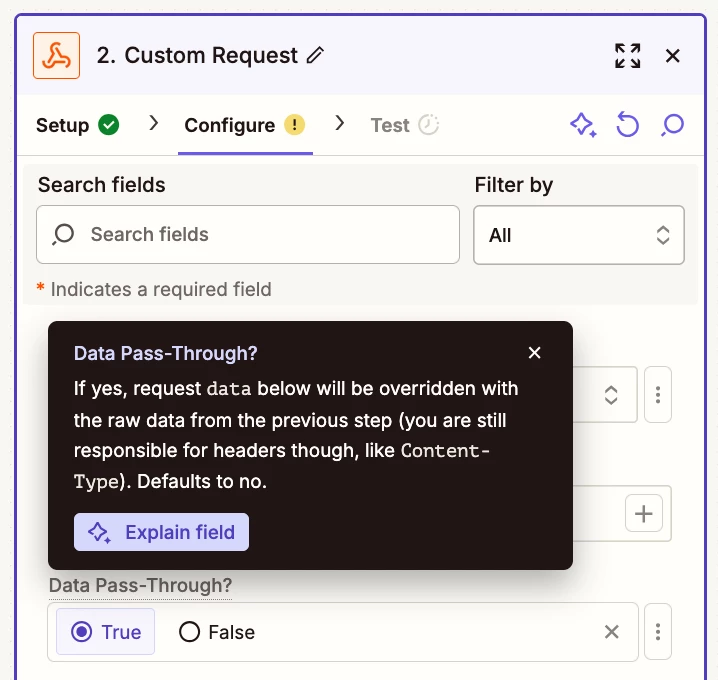Viewport: 718px width, 680px height.
Task: Go to the Setup tab
Action: (x=77, y=125)
